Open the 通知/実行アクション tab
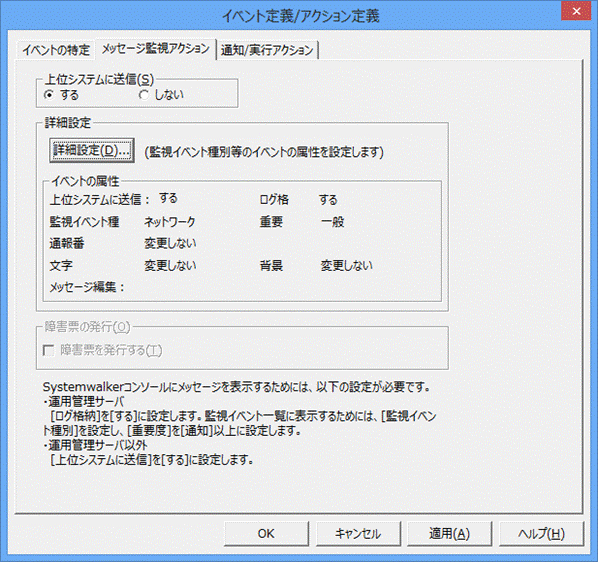Image resolution: width=598 pixels, height=562 pixels. 267,50
